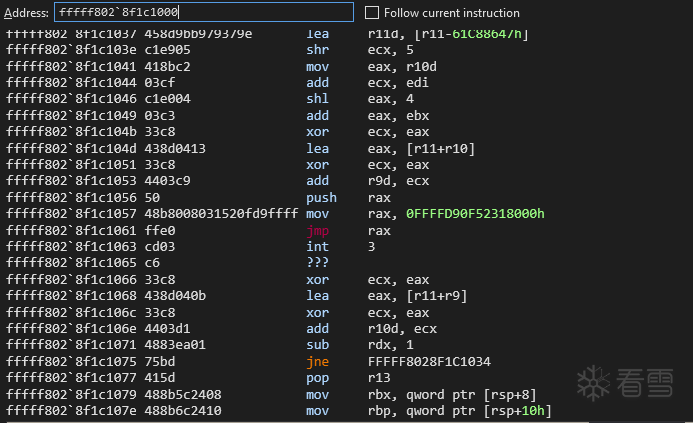Select the sub rdx, 1 line
Viewport: 693px width, 423px height.
pyautogui.click(x=316, y=345)
